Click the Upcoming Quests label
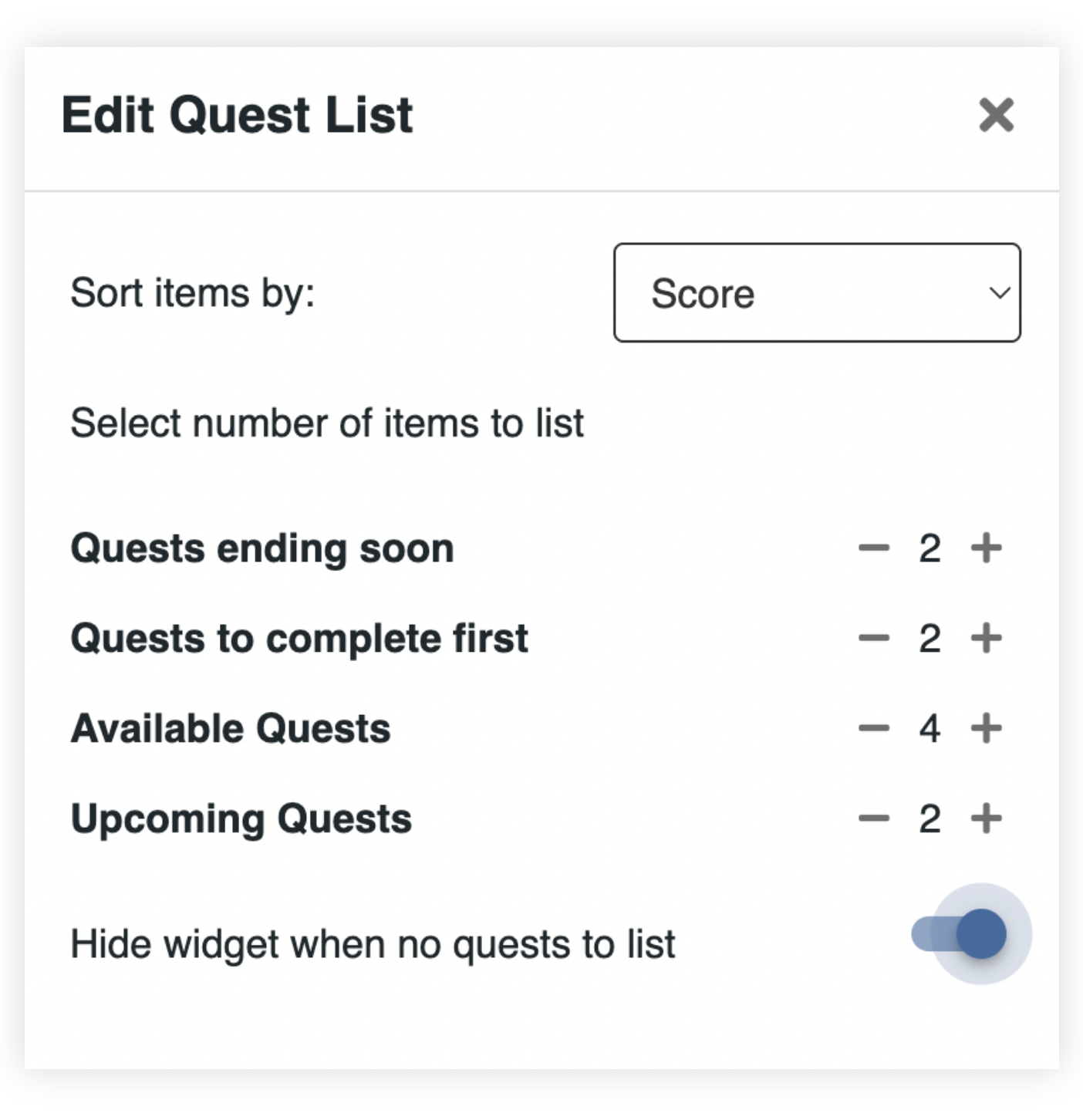Viewport: 1083px width, 1120px height. [x=241, y=818]
